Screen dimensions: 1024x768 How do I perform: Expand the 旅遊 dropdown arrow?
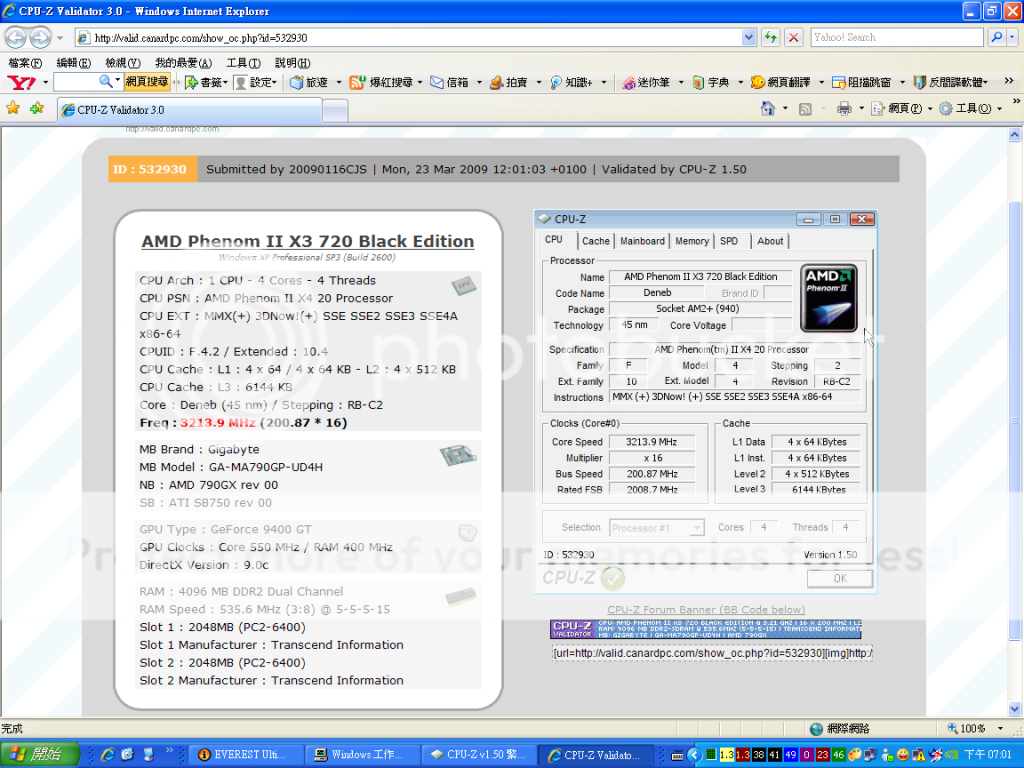click(338, 82)
